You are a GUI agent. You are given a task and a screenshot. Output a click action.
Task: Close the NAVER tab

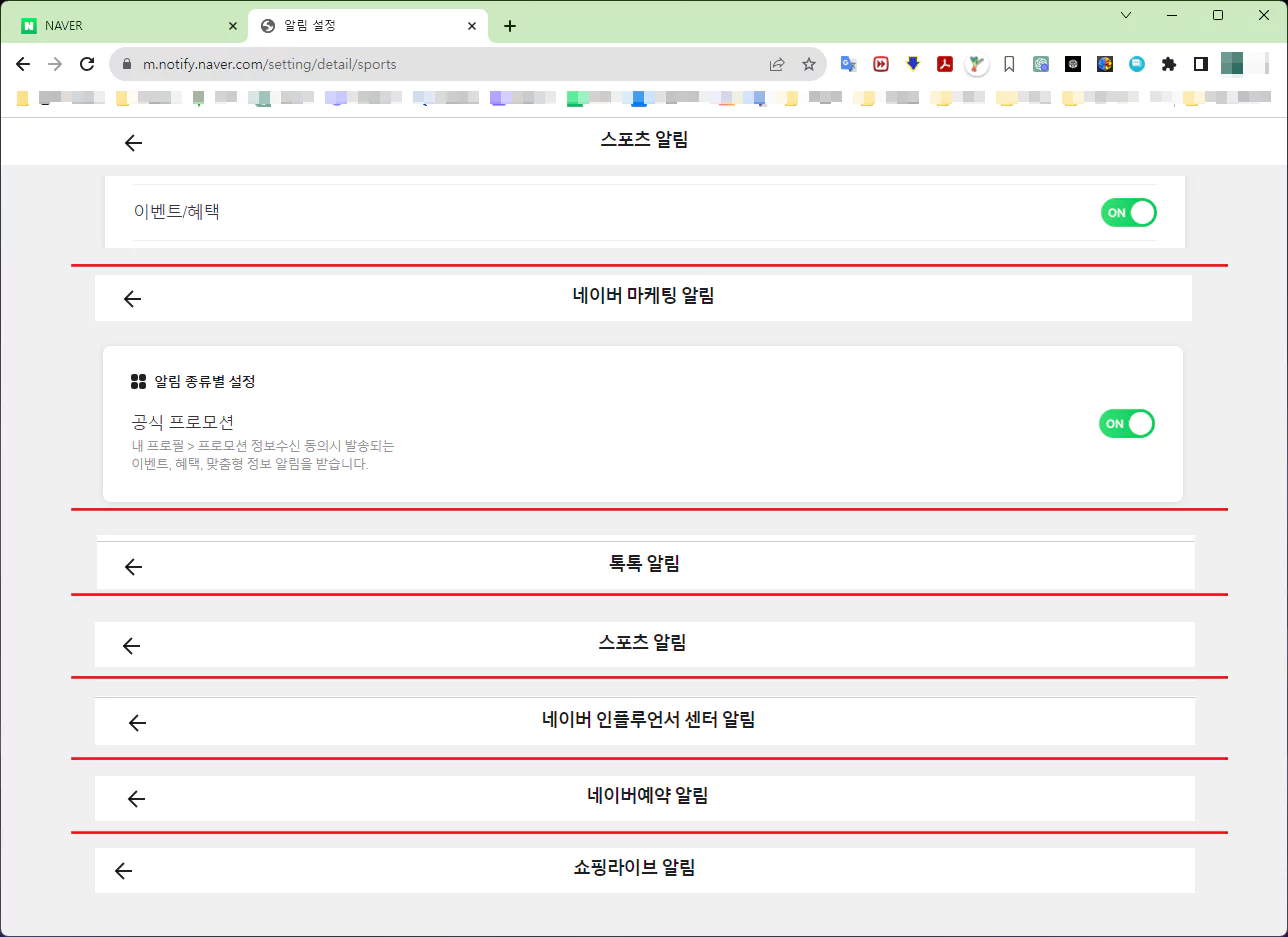coord(233,26)
